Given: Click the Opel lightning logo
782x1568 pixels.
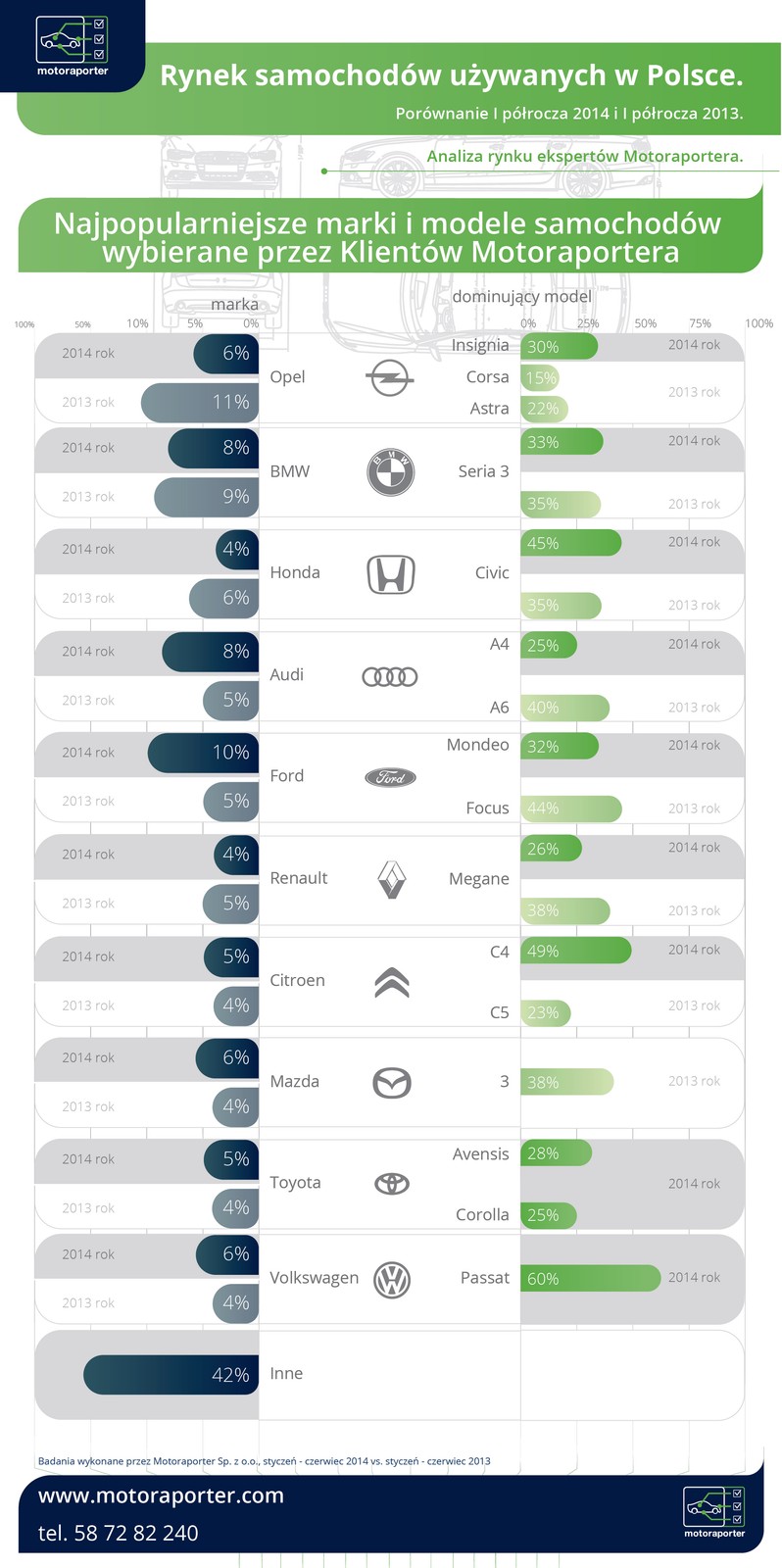Looking at the screenshot, I should click(390, 377).
